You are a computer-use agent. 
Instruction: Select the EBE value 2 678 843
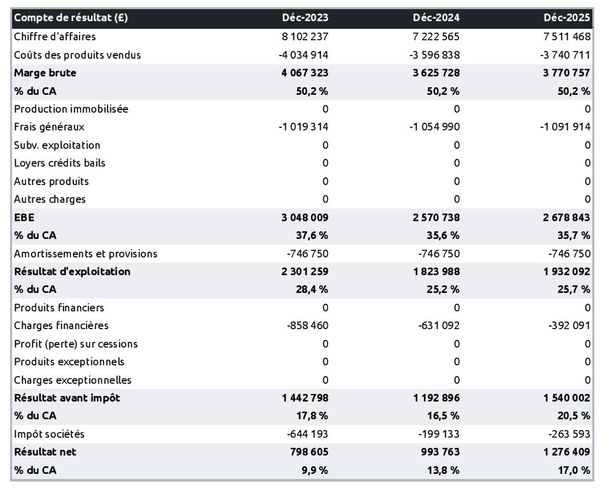pos(563,217)
